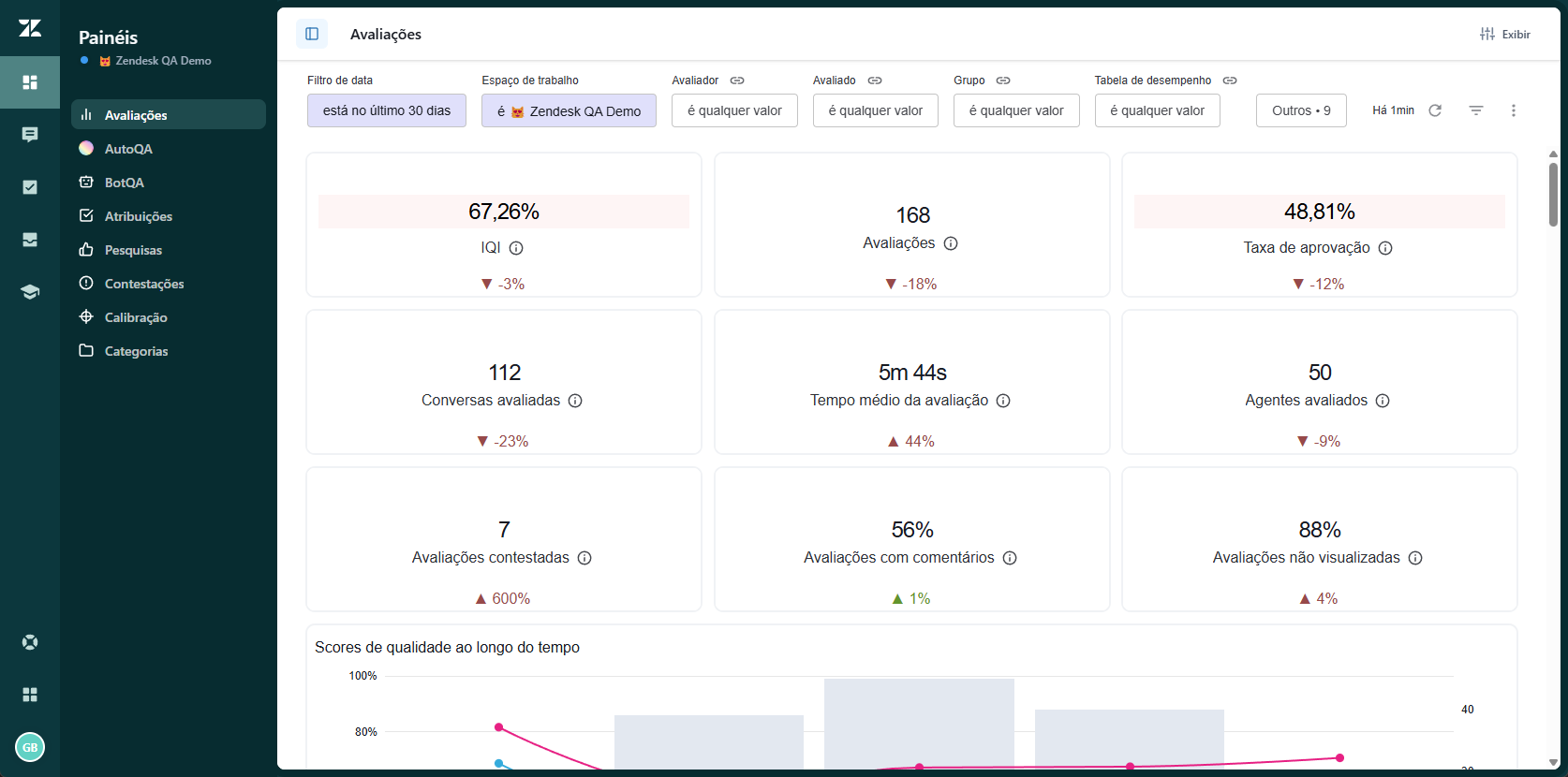
Task: Toggle the sidebar panel icon beside Avaliações
Action: click(312, 34)
